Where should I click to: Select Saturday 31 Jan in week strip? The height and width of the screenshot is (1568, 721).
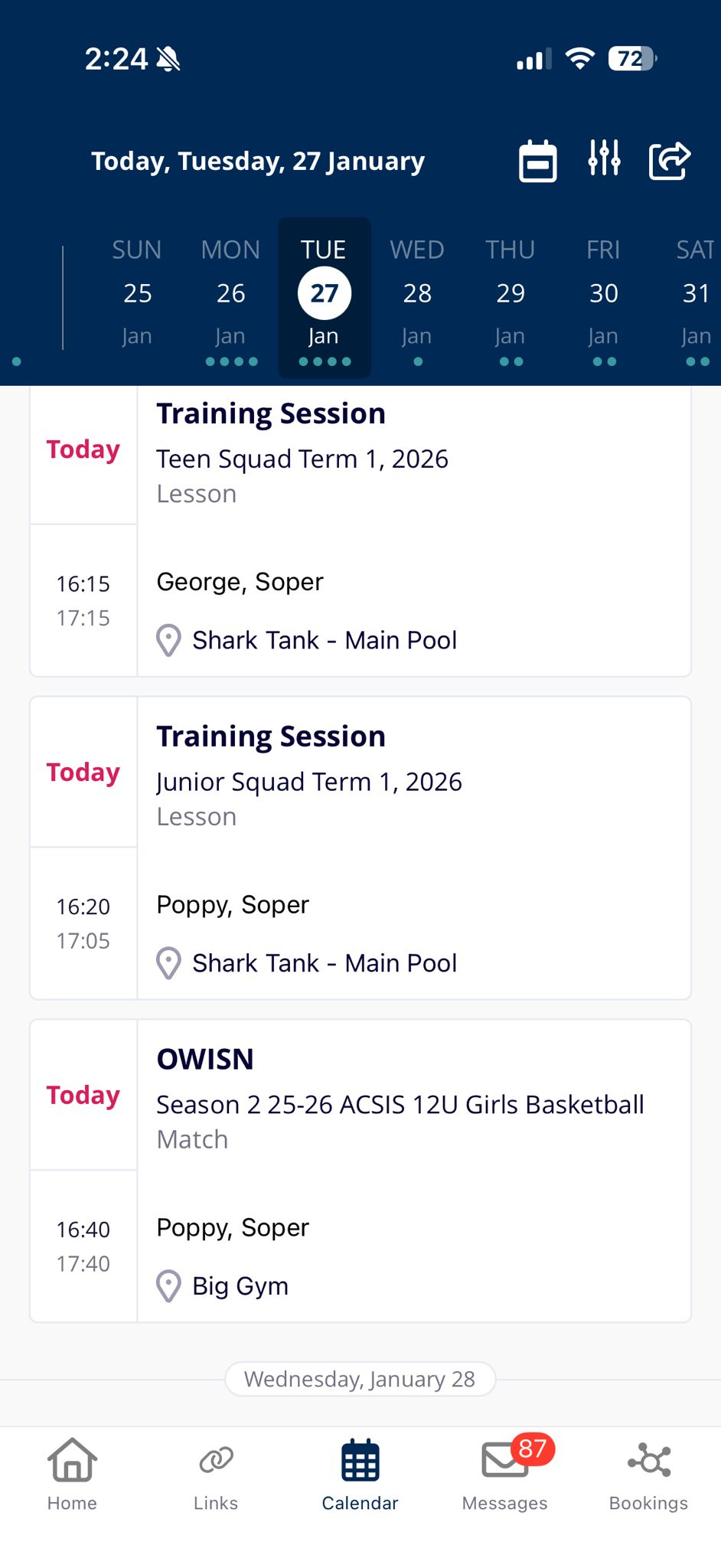pyautogui.click(x=695, y=295)
